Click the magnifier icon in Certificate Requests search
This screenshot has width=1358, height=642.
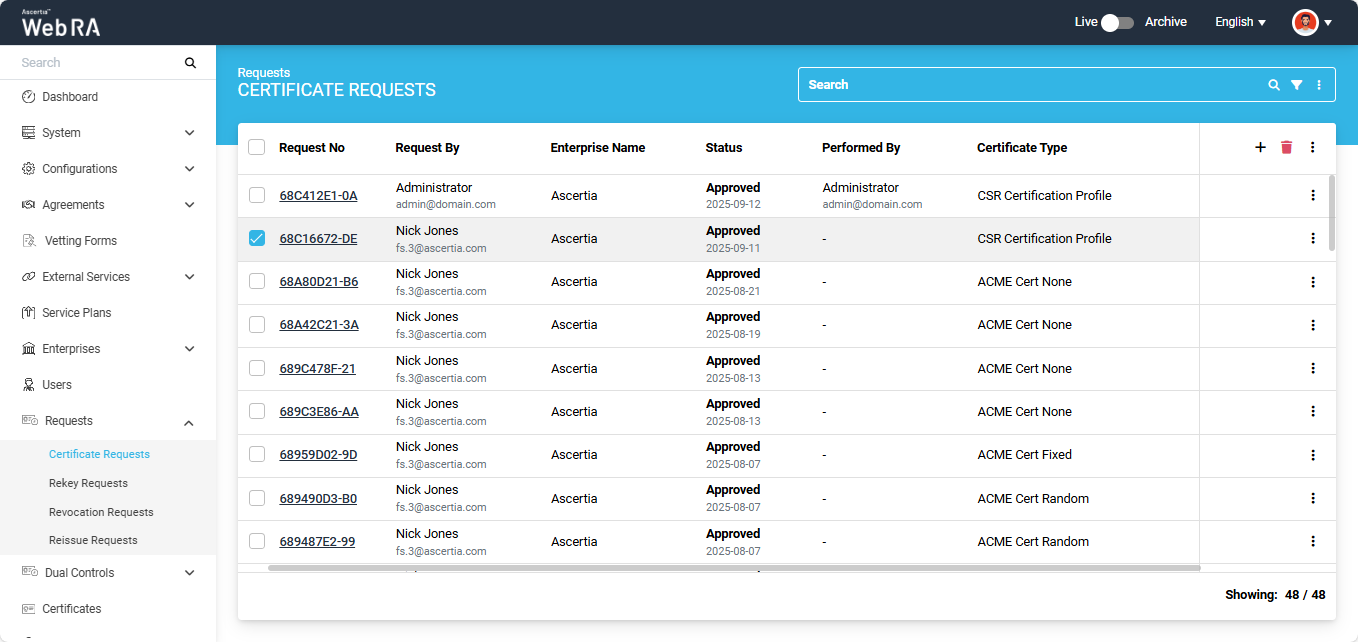click(1273, 85)
